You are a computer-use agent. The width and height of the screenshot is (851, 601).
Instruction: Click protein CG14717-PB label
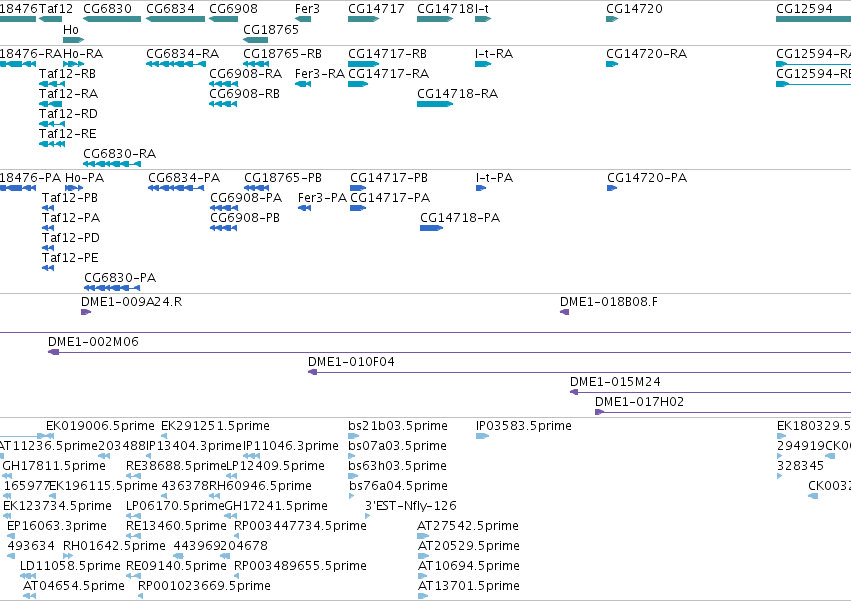pos(389,178)
